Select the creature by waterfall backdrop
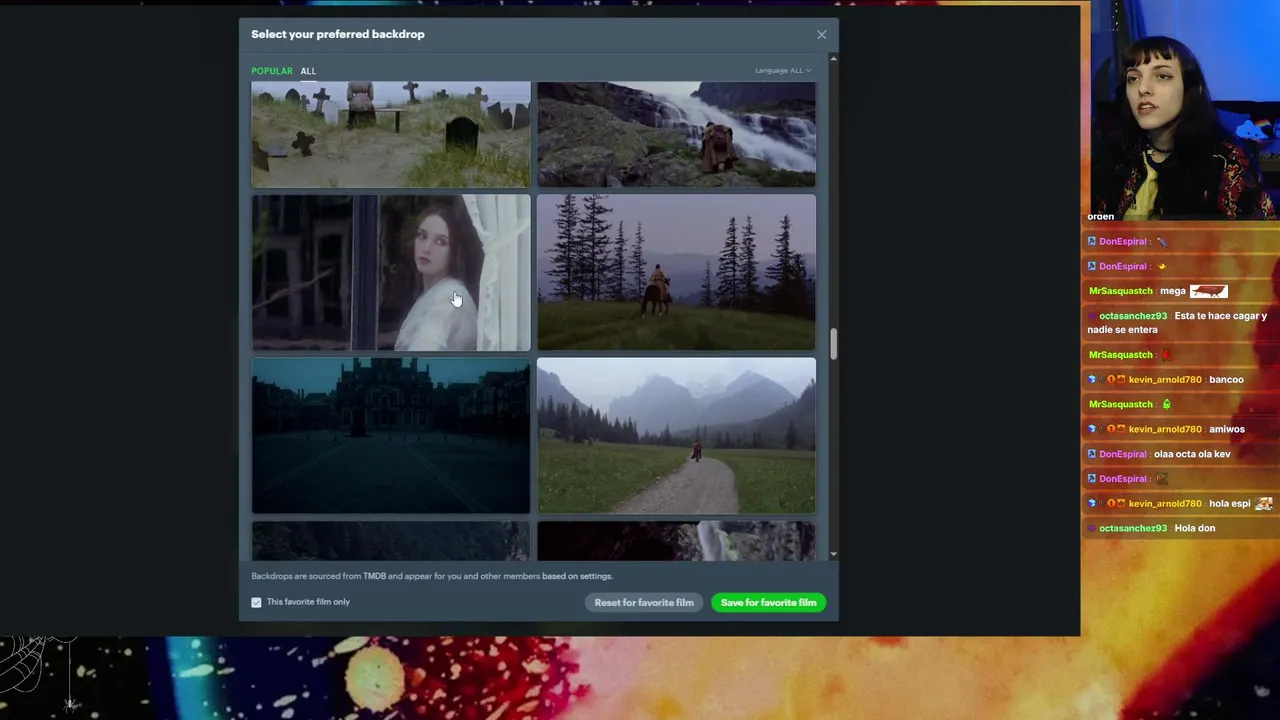The width and height of the screenshot is (1280, 720). tap(676, 134)
